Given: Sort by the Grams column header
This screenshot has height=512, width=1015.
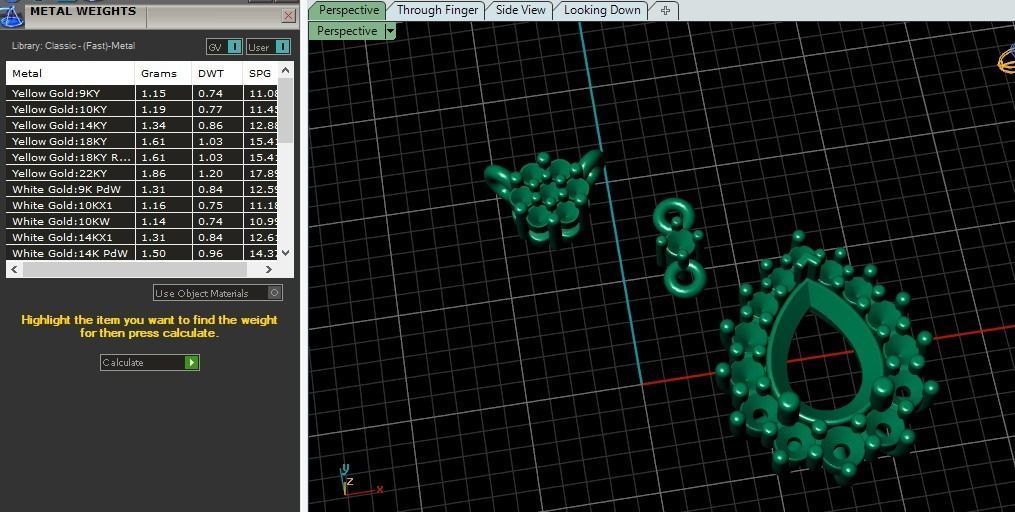Looking at the screenshot, I should tap(163, 73).
